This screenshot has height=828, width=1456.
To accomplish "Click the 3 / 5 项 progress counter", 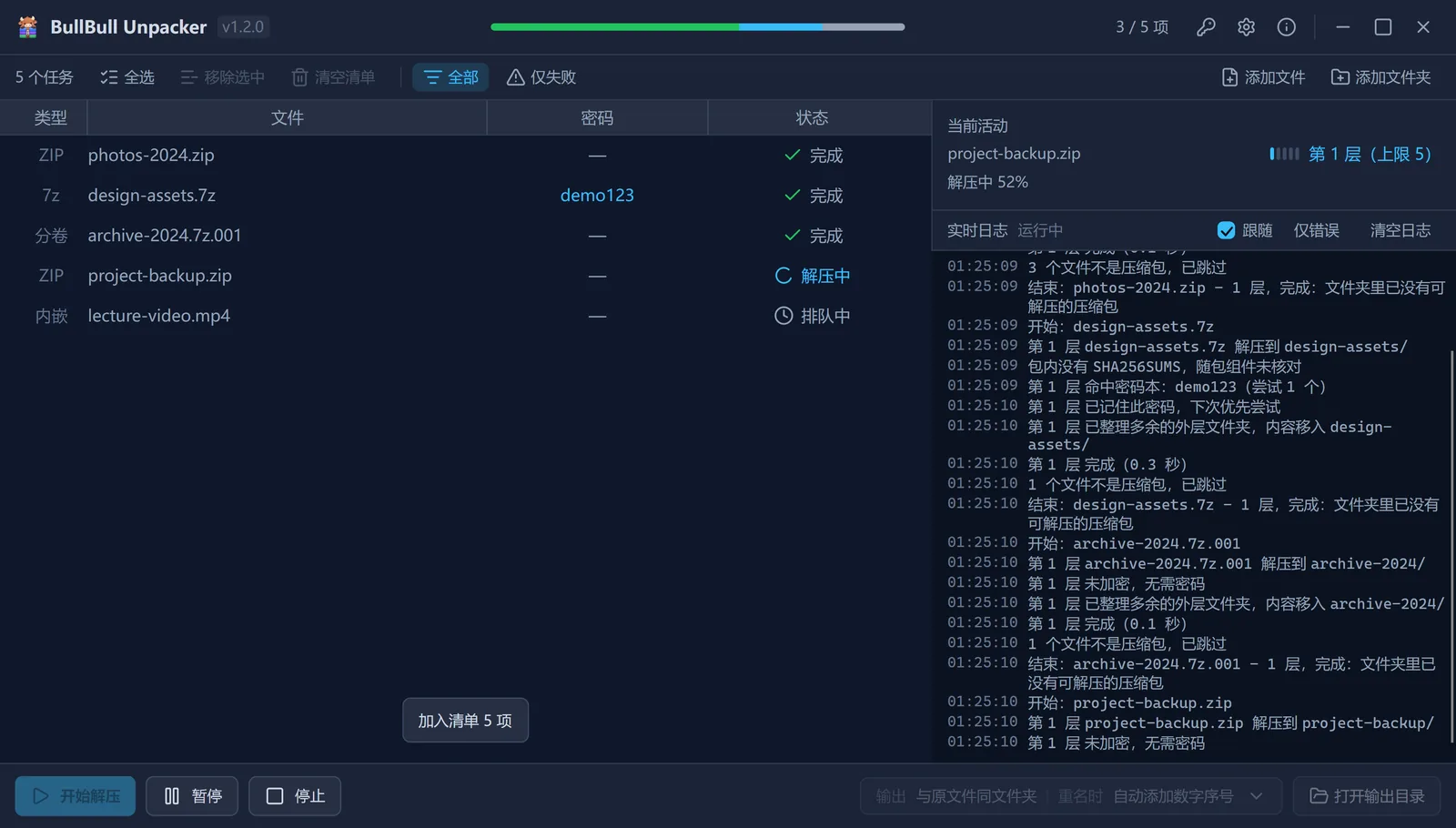I will (1142, 27).
